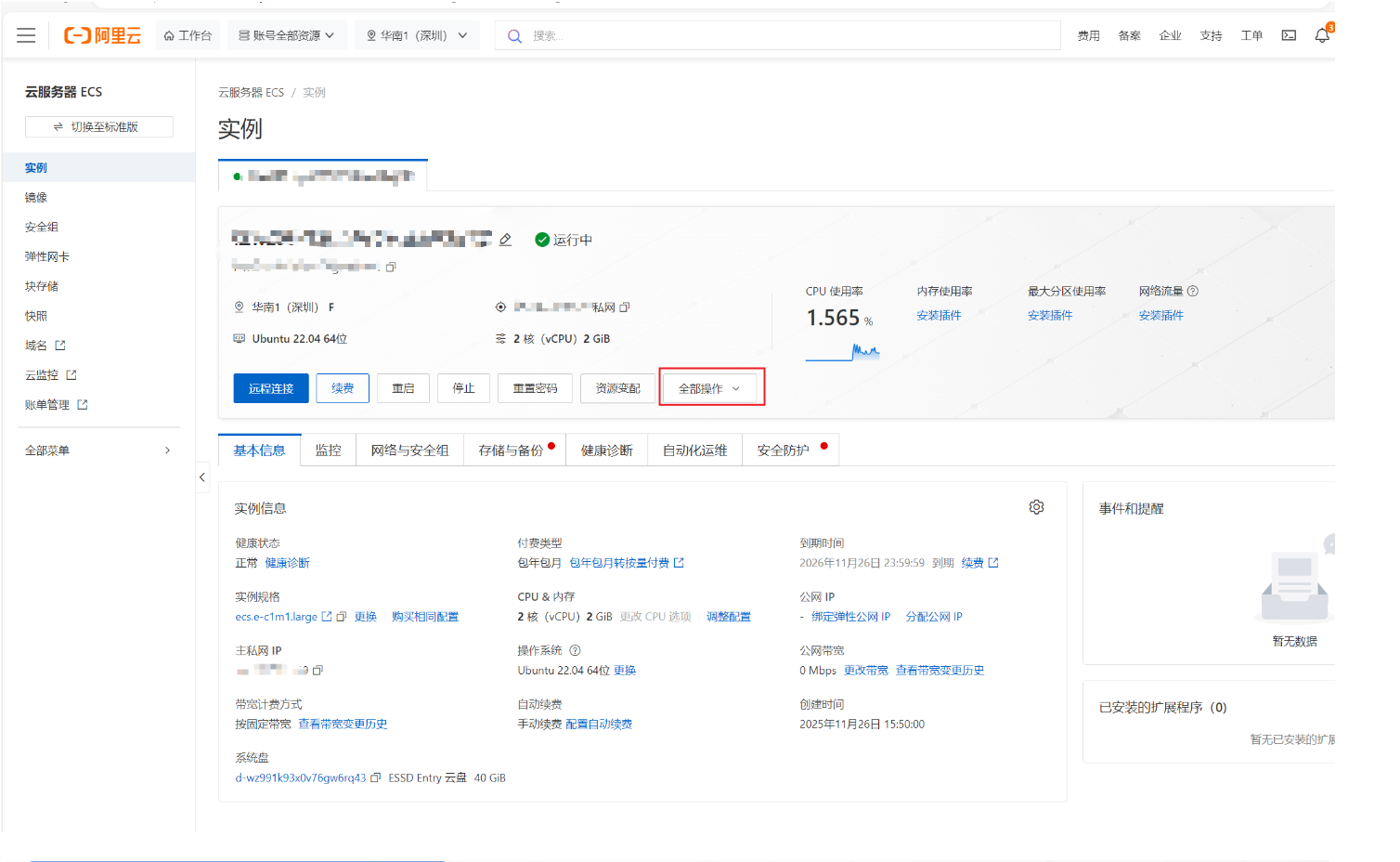Copy system disk ID d-wz991k93x0v76gw6rq43

(375, 778)
